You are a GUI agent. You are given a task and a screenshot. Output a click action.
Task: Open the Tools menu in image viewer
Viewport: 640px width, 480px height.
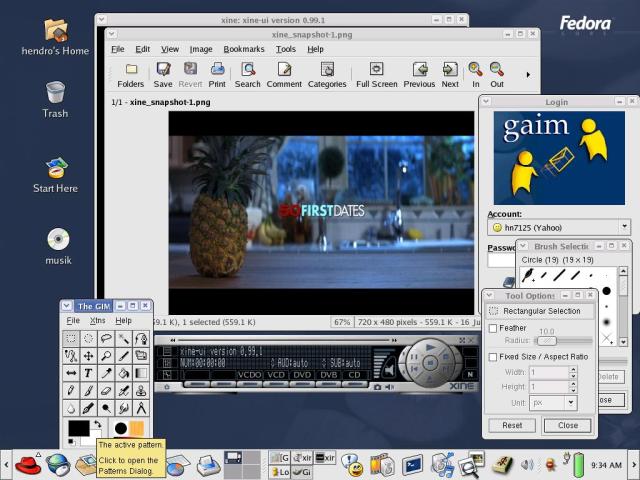click(286, 49)
